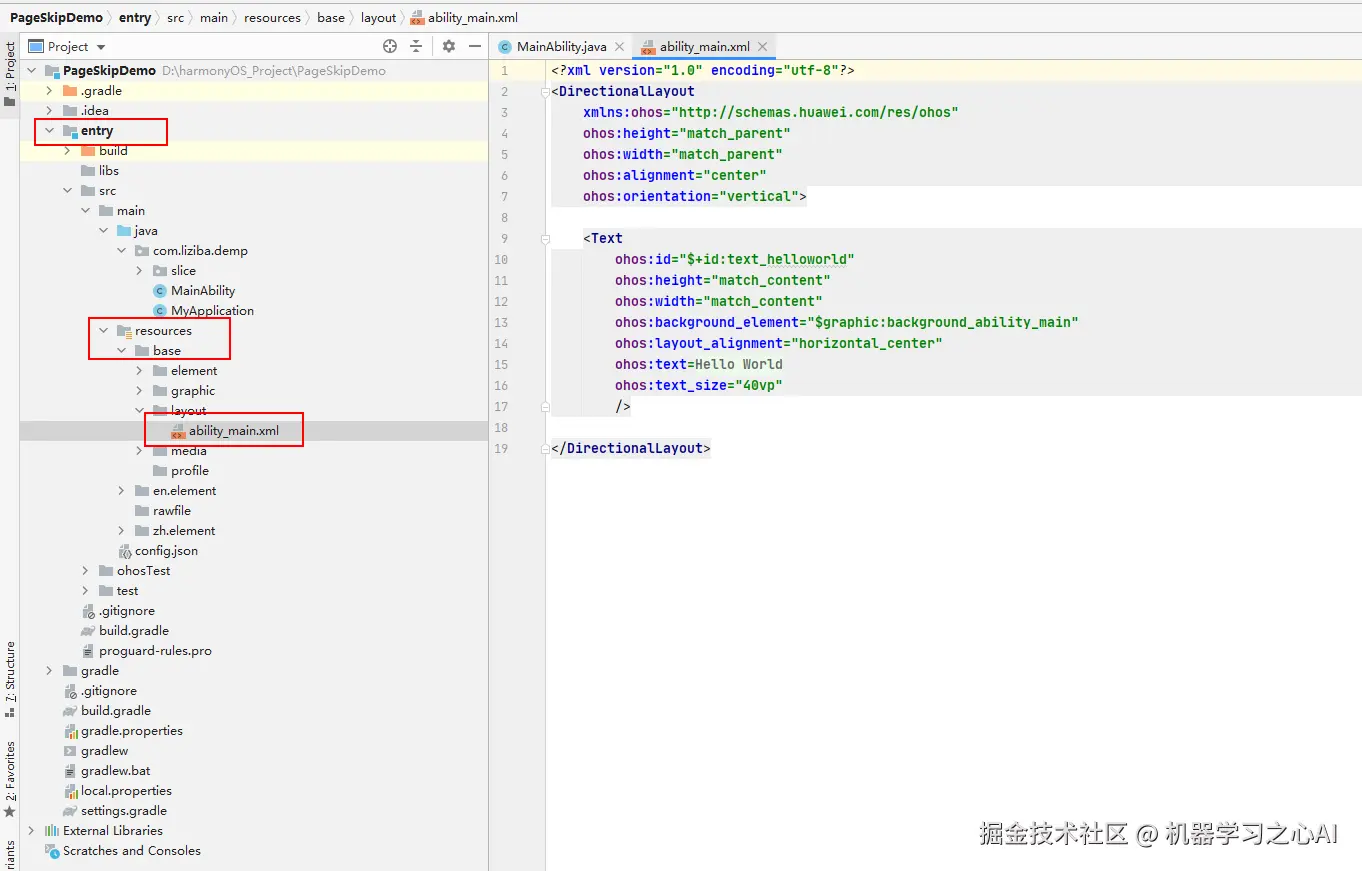Expand the .idea folder

point(50,111)
